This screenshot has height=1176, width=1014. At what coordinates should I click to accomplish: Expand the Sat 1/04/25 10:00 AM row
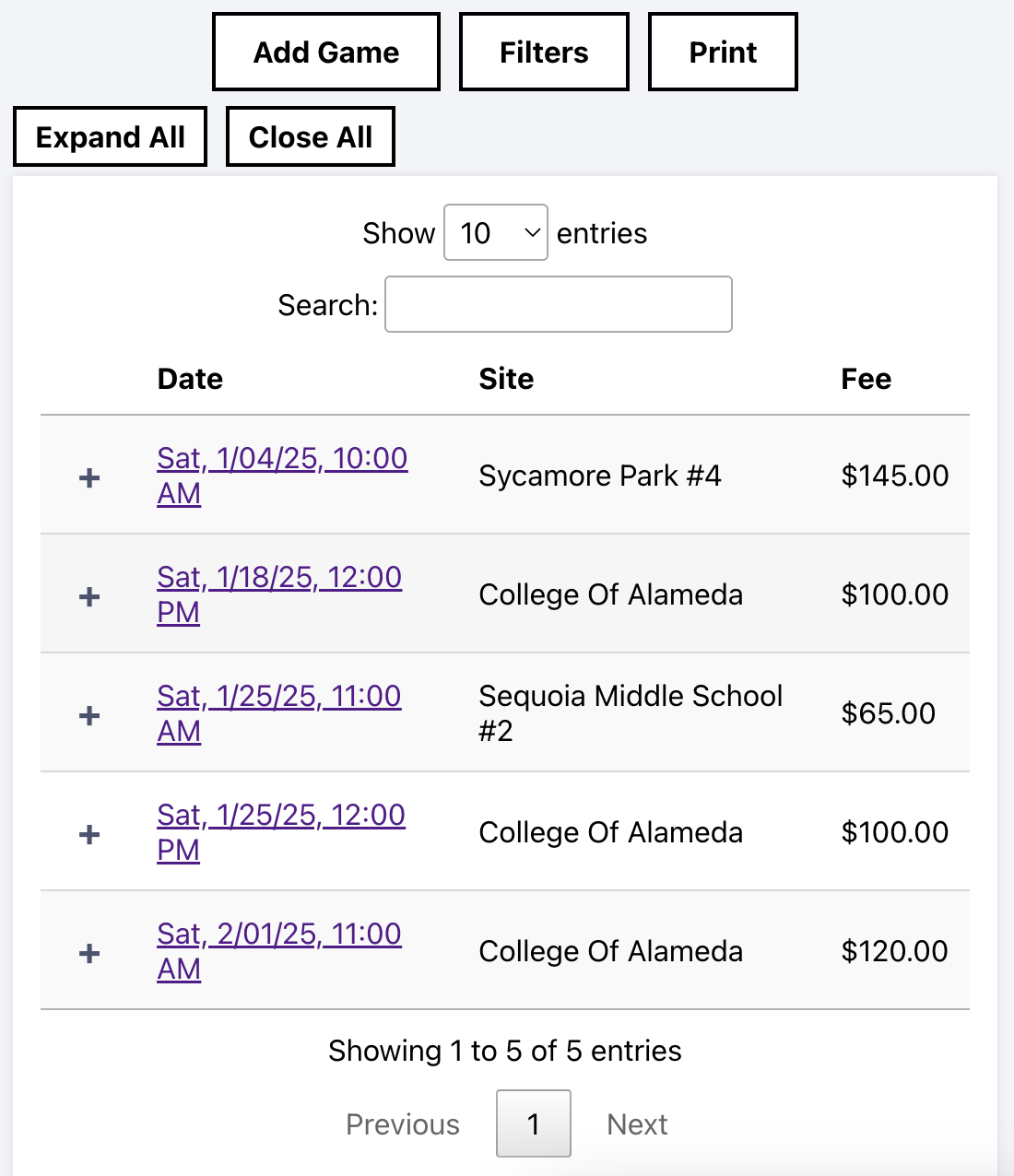tap(89, 477)
